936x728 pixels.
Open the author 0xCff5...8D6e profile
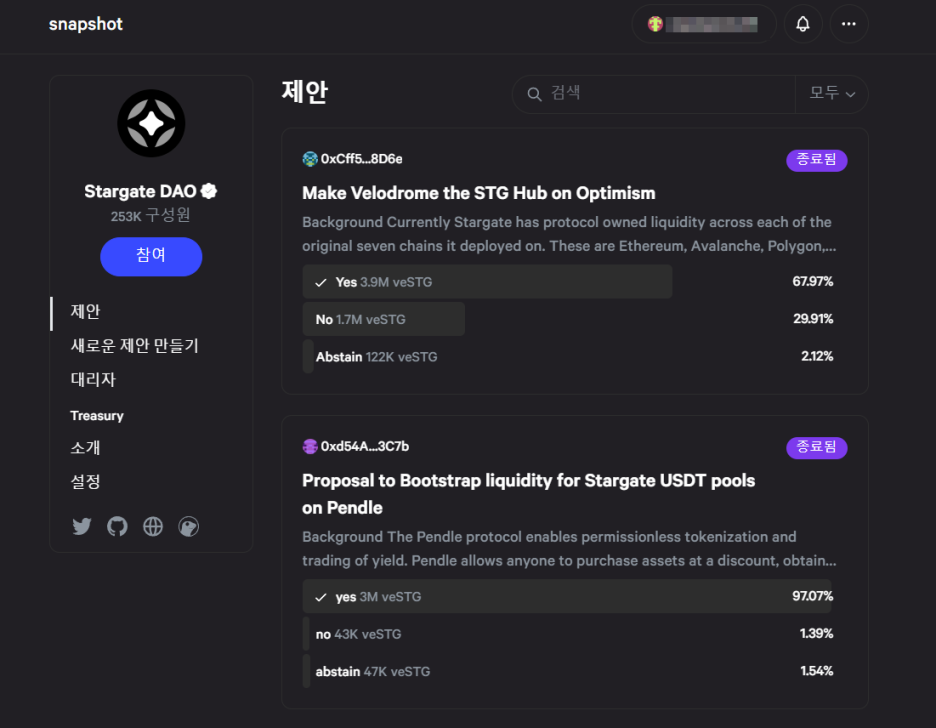click(361, 159)
